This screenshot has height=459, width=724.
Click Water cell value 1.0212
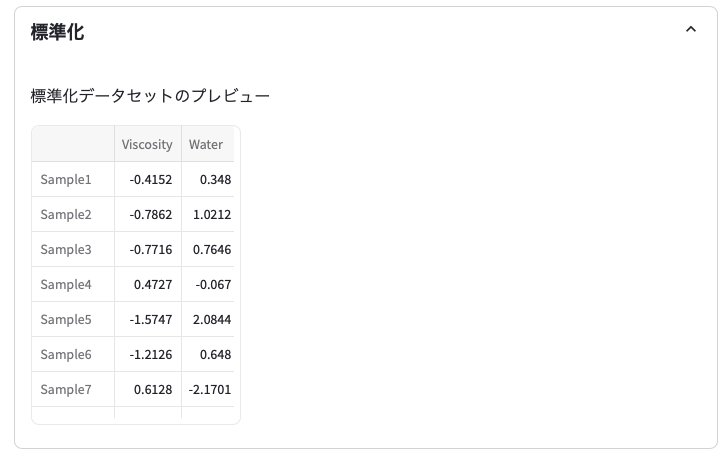212,215
